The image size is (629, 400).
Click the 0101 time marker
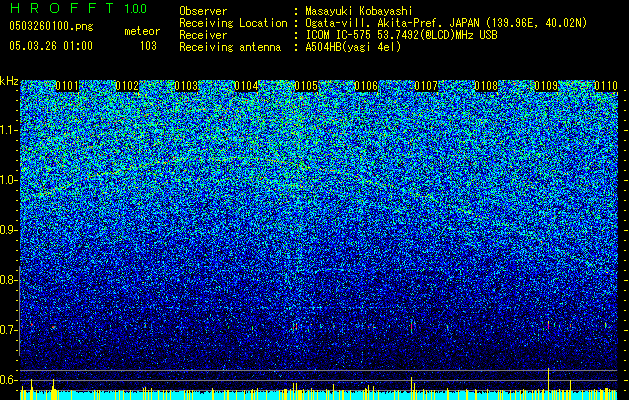[67, 86]
